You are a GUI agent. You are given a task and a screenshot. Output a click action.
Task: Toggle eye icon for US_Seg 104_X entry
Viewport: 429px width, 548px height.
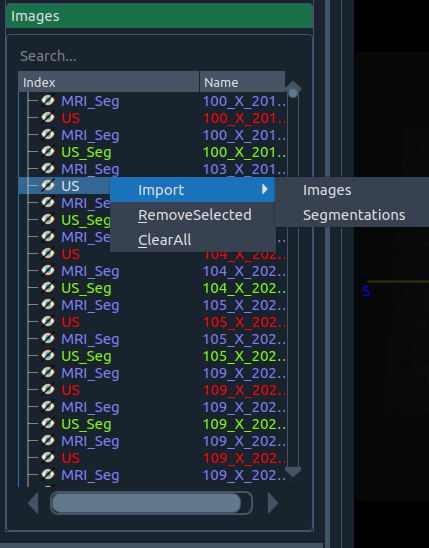(x=48, y=288)
